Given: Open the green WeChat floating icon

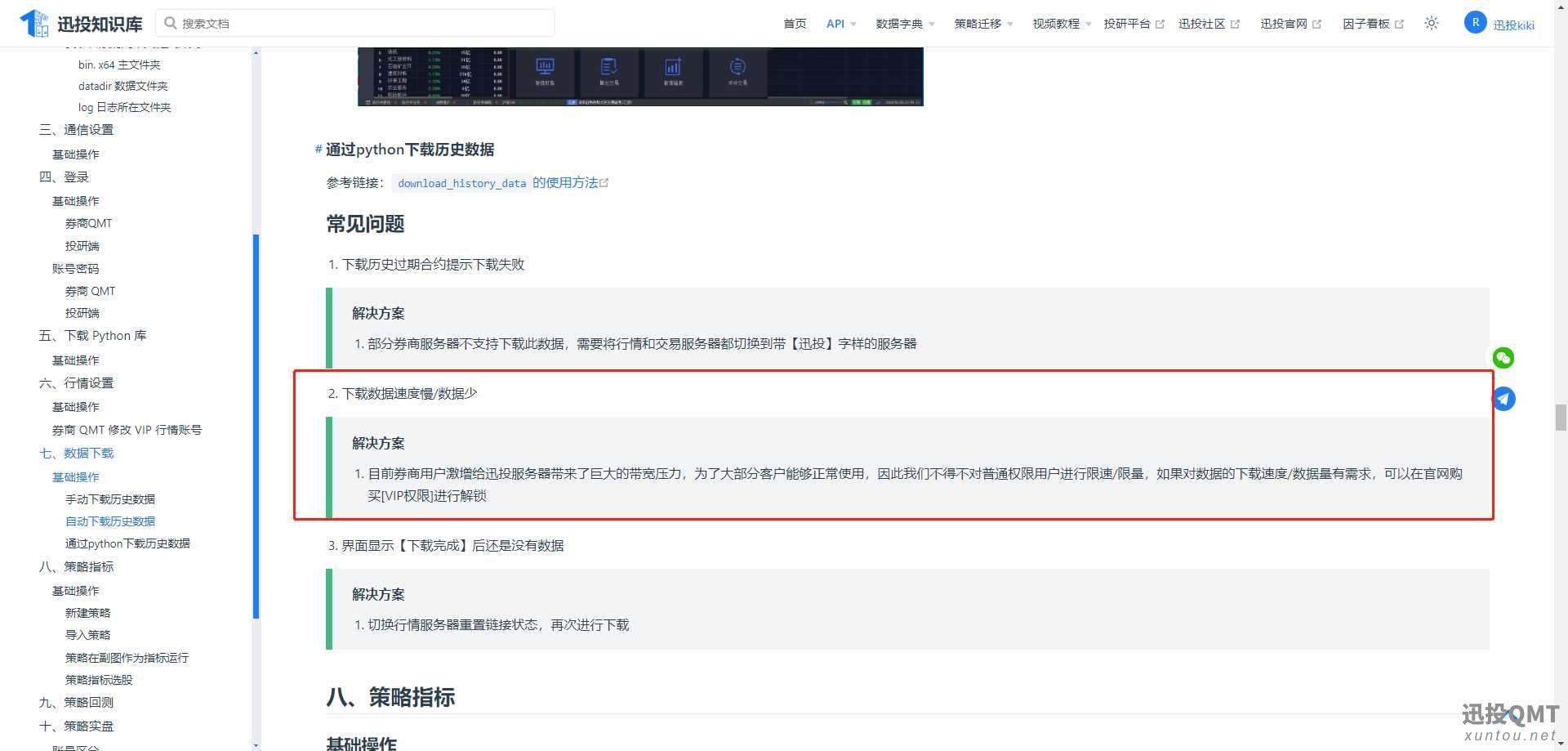Looking at the screenshot, I should pos(1503,358).
